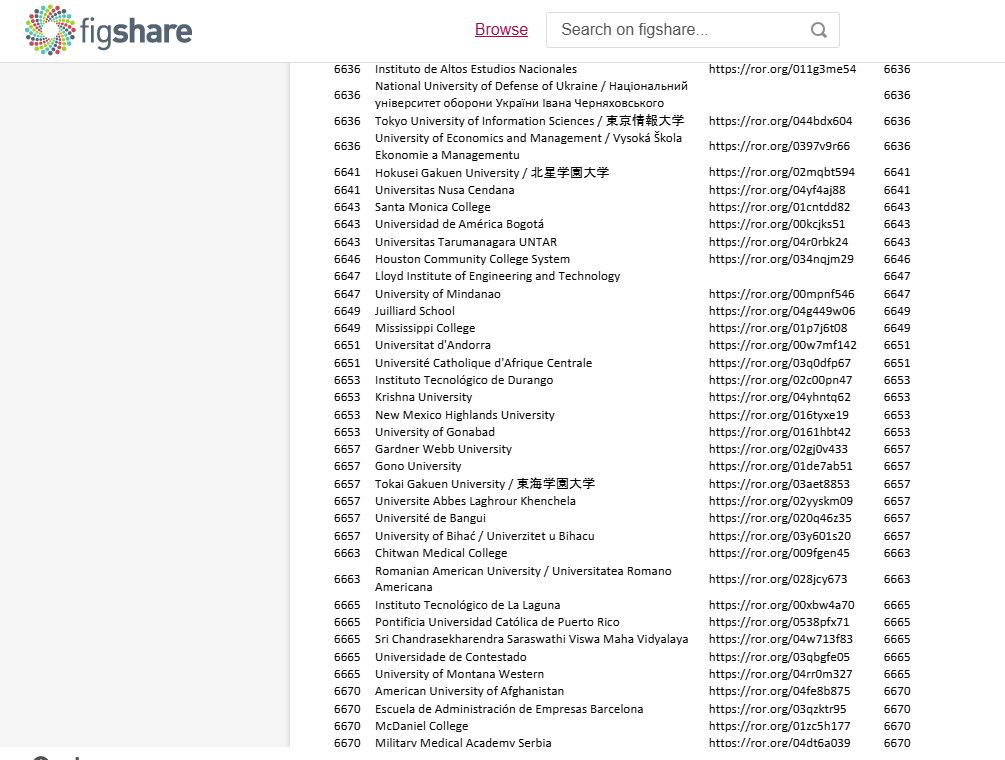Click ROR link for Hokusei Gakuen University

(782, 172)
